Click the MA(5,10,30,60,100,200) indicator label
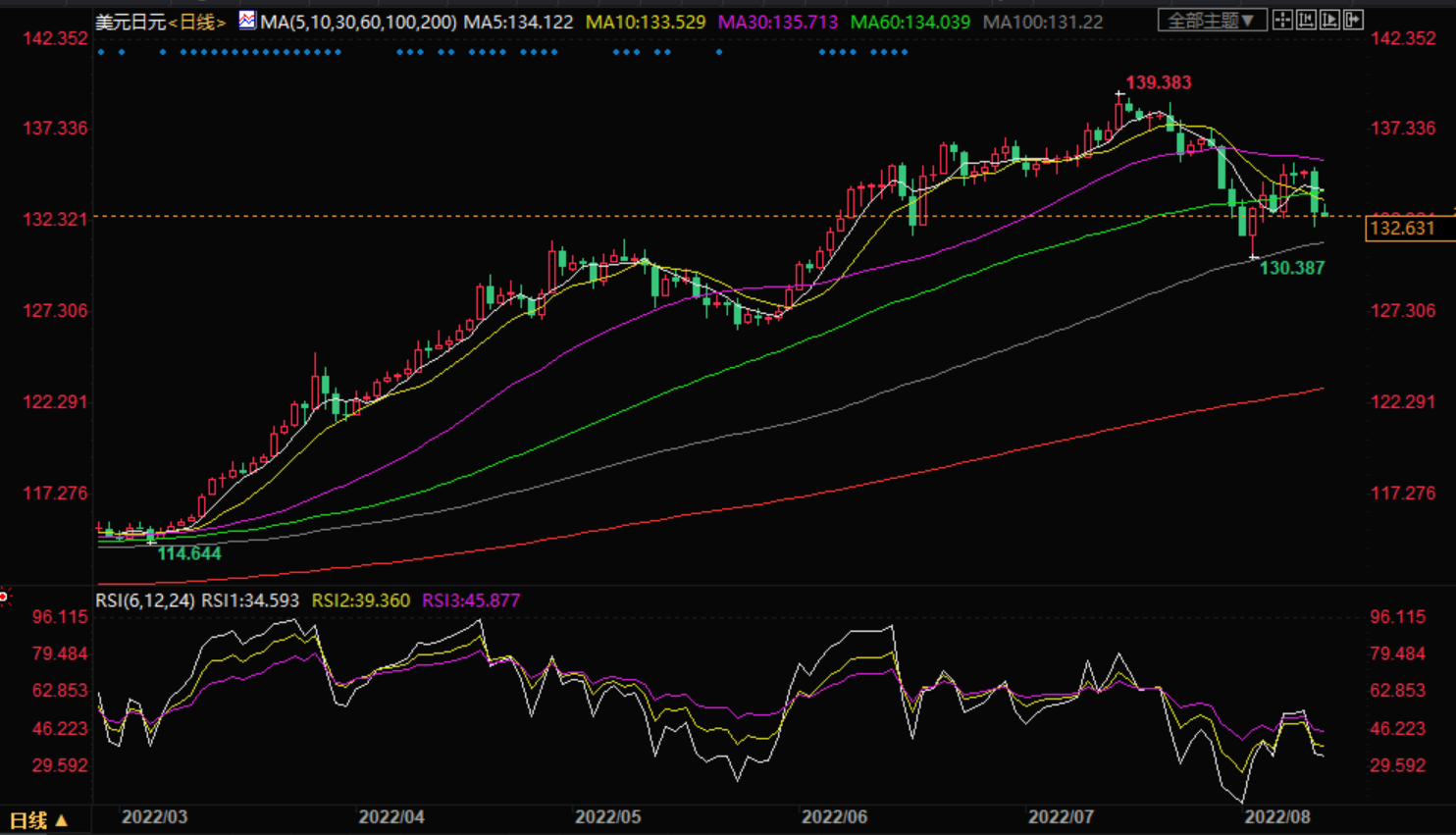This screenshot has height=835, width=1456. pyautogui.click(x=358, y=22)
